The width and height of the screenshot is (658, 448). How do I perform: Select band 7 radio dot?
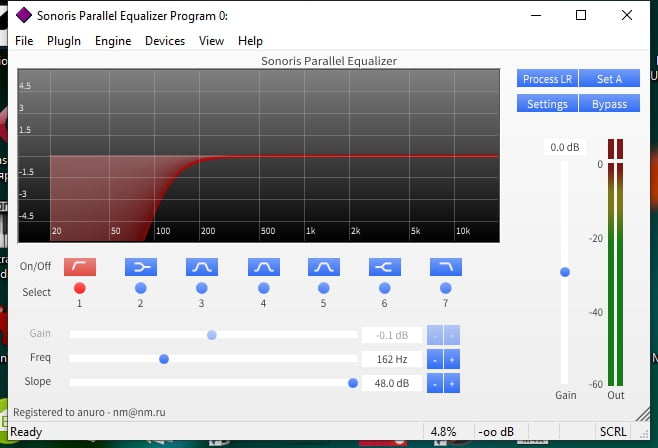pos(446,288)
